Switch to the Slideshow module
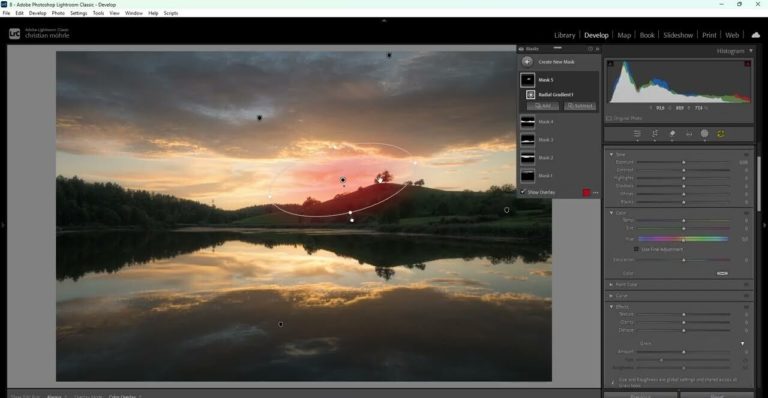Viewport: 768px width, 398px height. [x=678, y=35]
